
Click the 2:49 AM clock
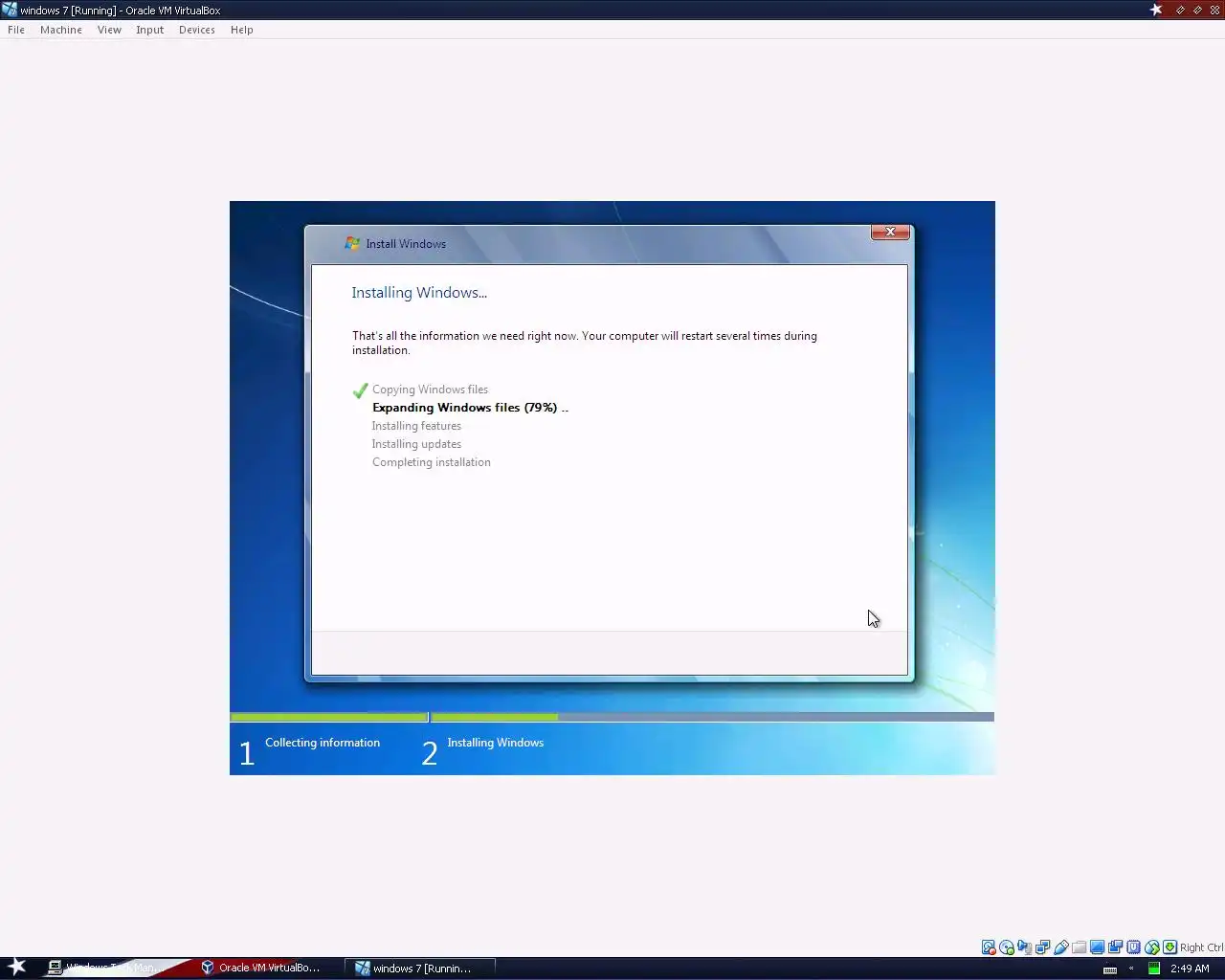1190,969
